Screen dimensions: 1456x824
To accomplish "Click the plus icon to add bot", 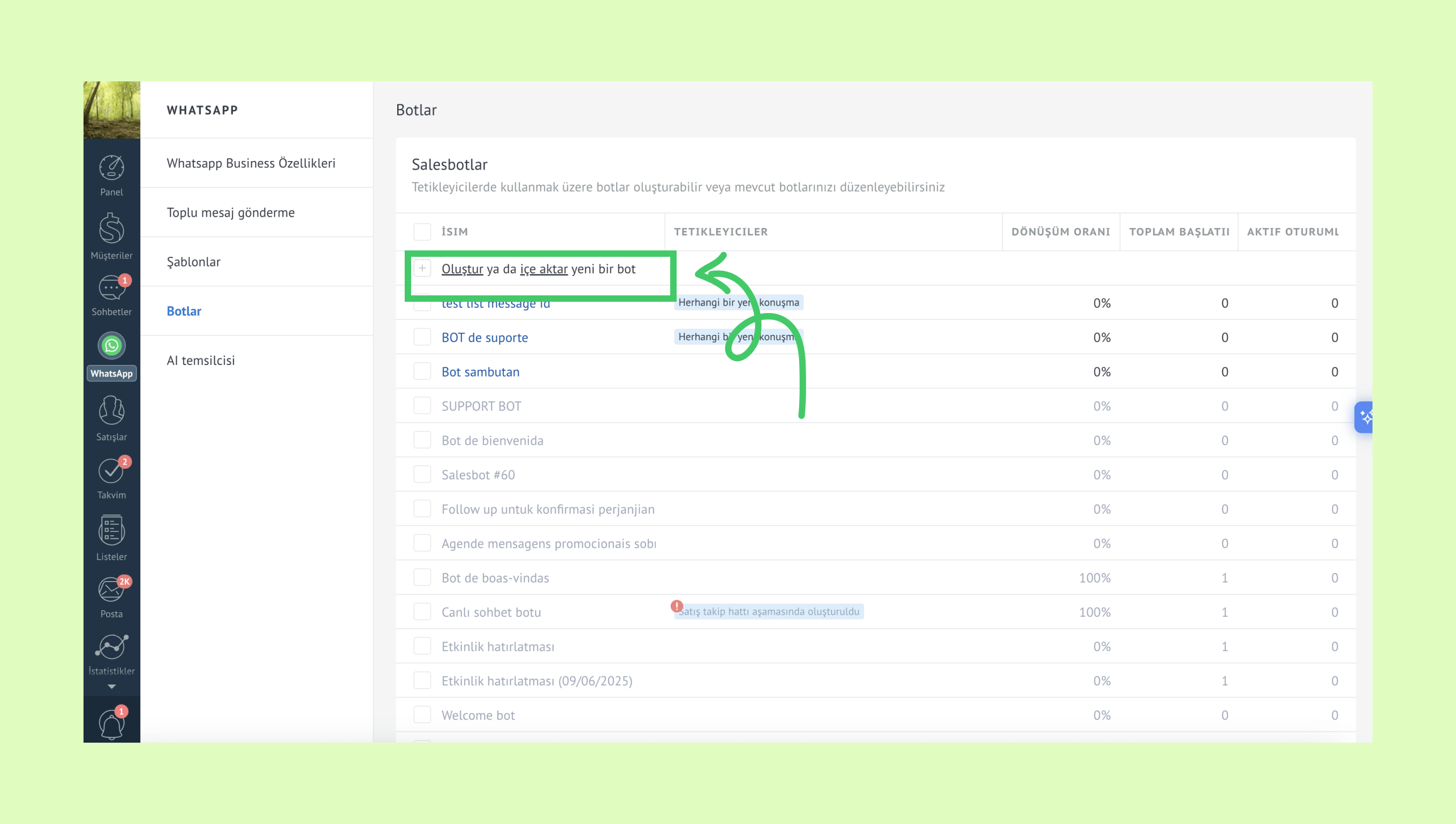I will (x=422, y=268).
